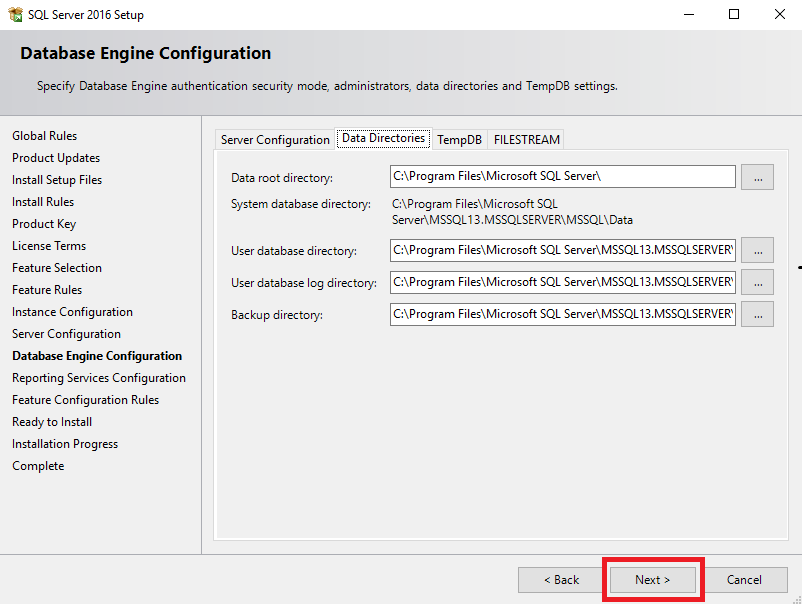Select the FILESTREAM tab

pos(526,140)
